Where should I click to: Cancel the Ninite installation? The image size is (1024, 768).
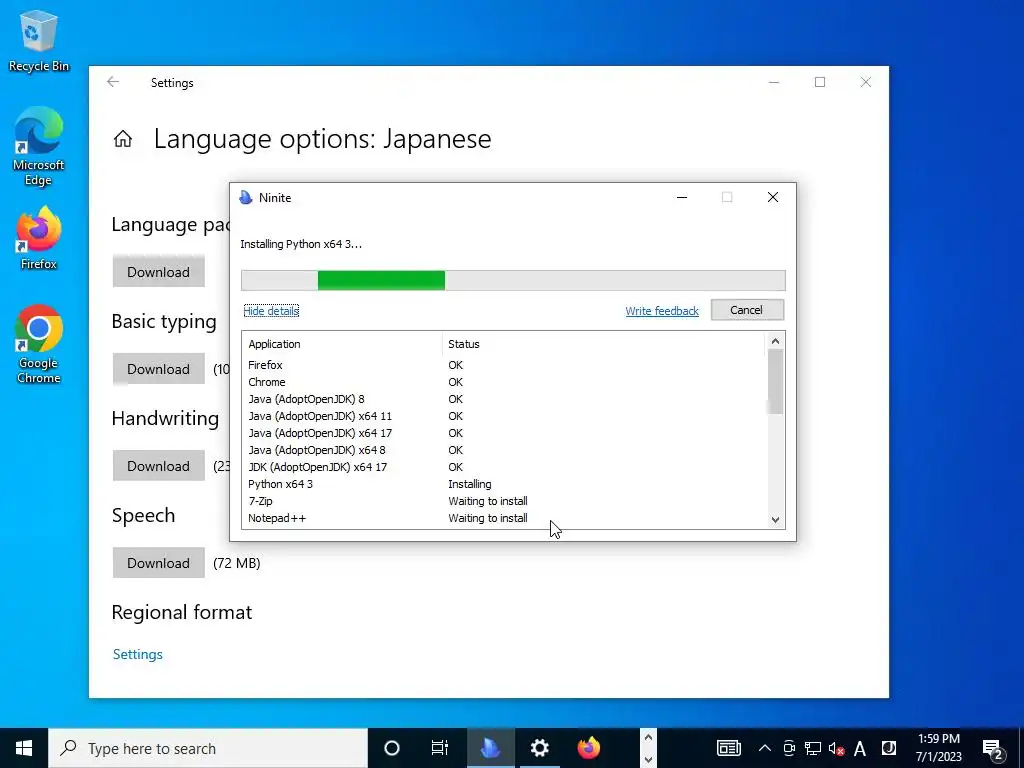click(747, 310)
